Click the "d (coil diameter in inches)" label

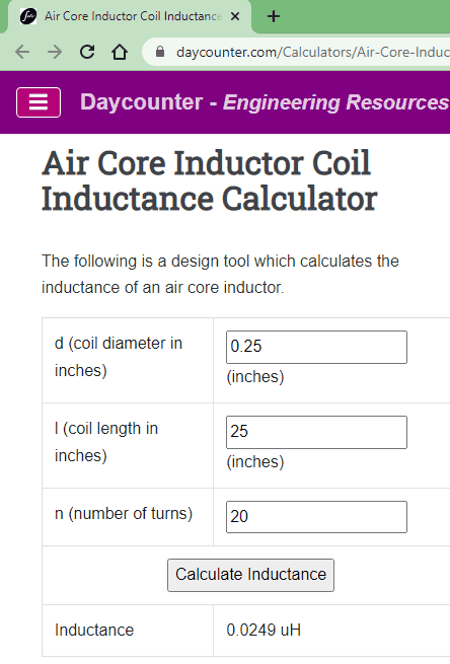pyautogui.click(x=119, y=357)
